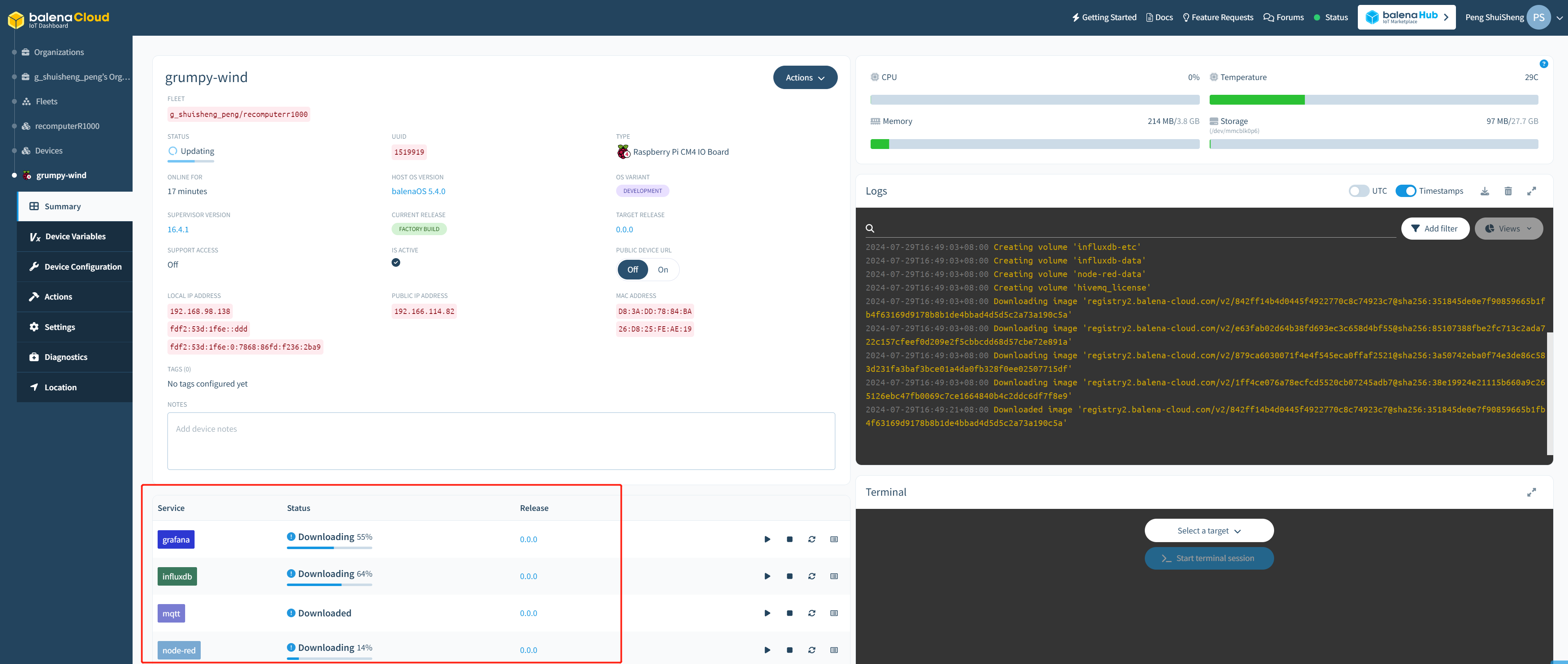This screenshot has height=664, width=1568.
Task: Open the Summary tab
Action: coord(75,206)
